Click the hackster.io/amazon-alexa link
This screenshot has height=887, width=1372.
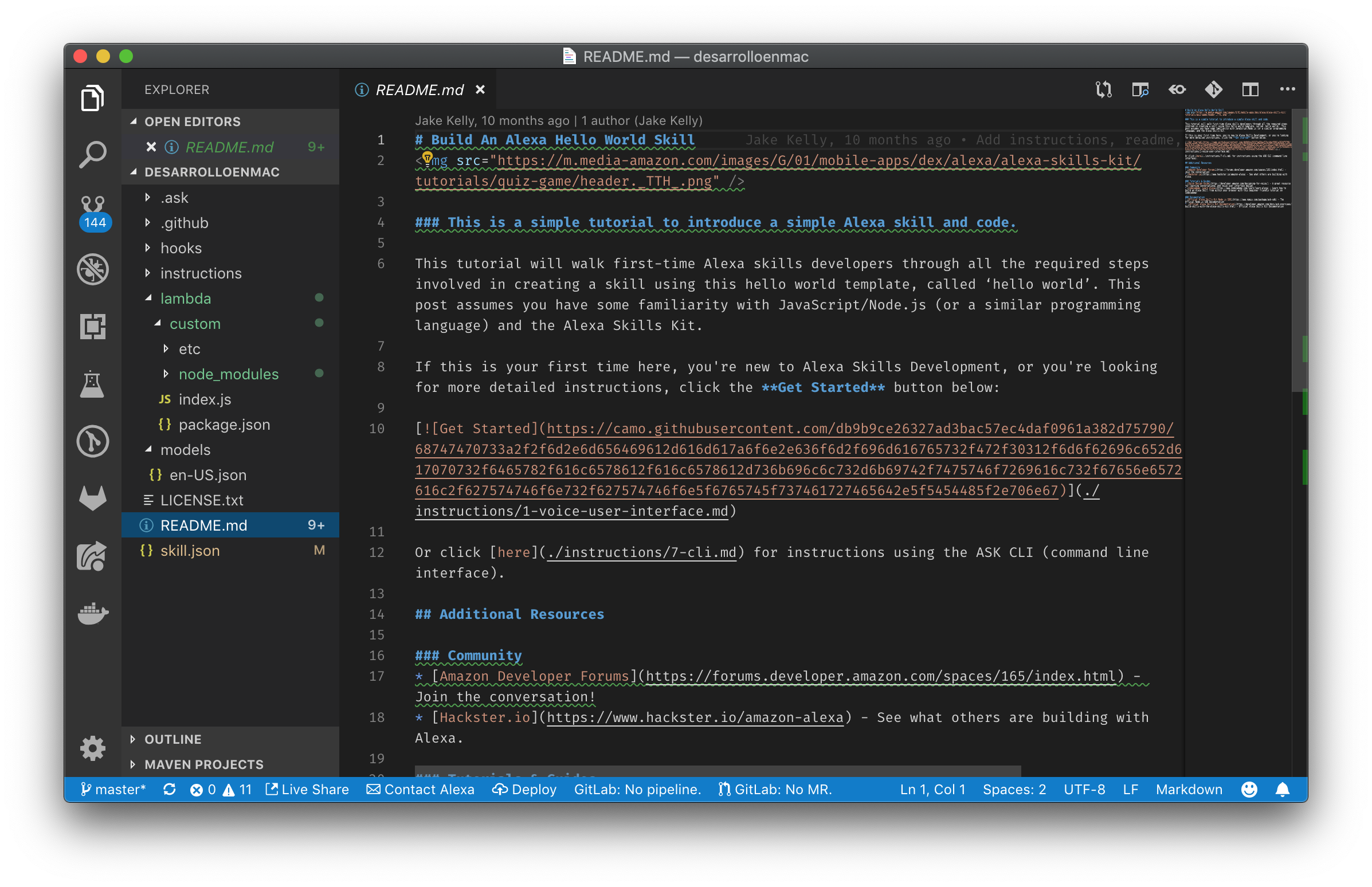point(695,717)
